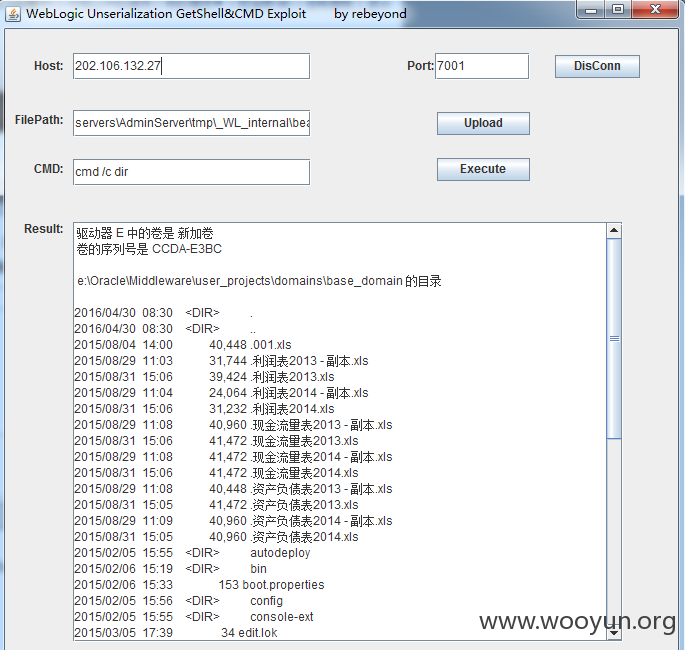Click the Host label
The image size is (685, 650).
(x=48, y=66)
